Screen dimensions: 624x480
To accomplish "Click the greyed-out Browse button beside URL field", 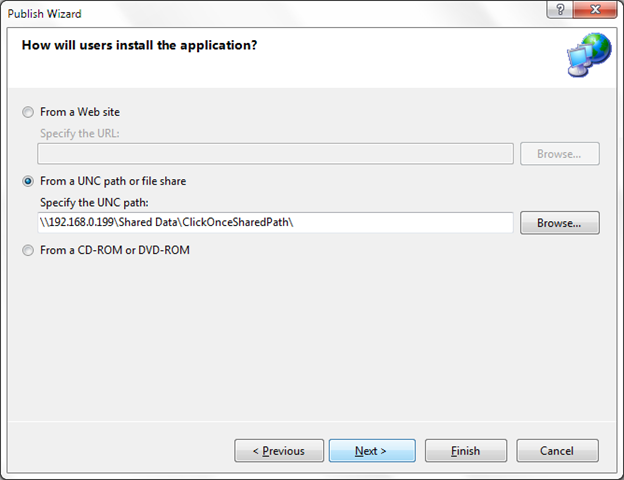I will coord(559,154).
